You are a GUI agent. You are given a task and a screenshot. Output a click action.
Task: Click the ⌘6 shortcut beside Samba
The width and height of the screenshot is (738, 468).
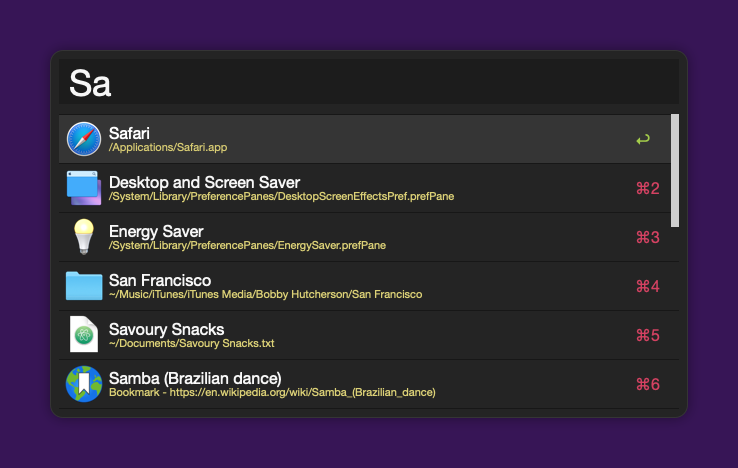click(x=648, y=384)
